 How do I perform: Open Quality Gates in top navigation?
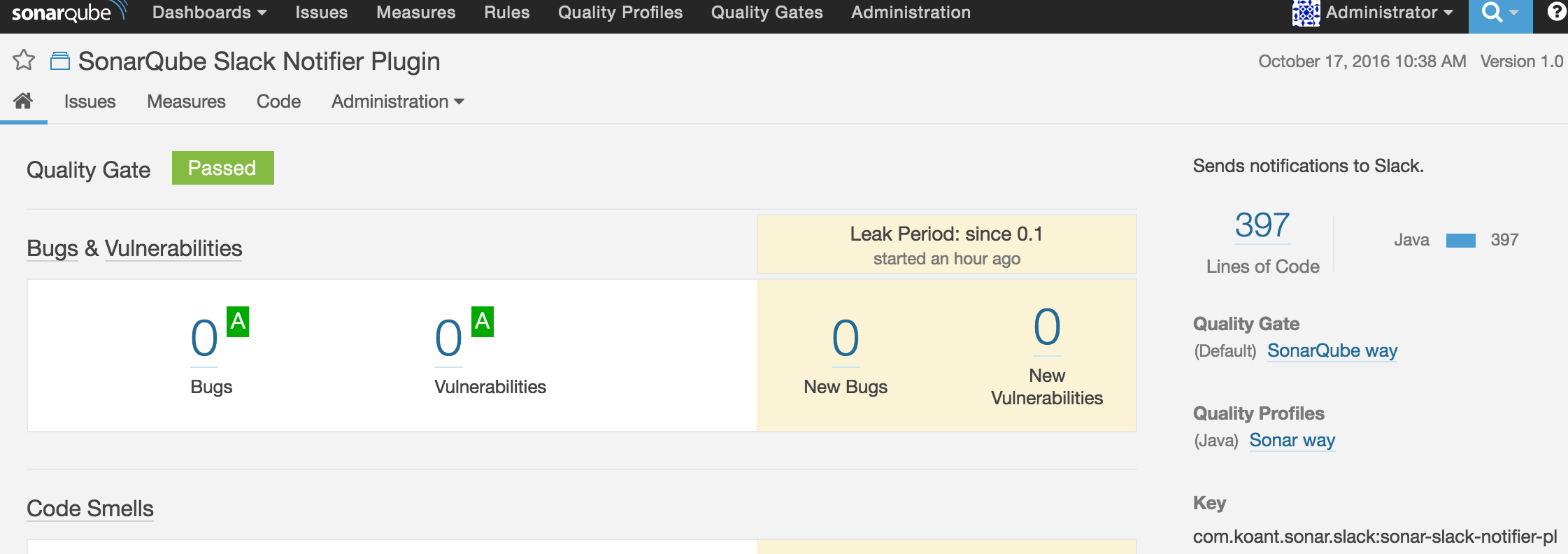pyautogui.click(x=767, y=13)
